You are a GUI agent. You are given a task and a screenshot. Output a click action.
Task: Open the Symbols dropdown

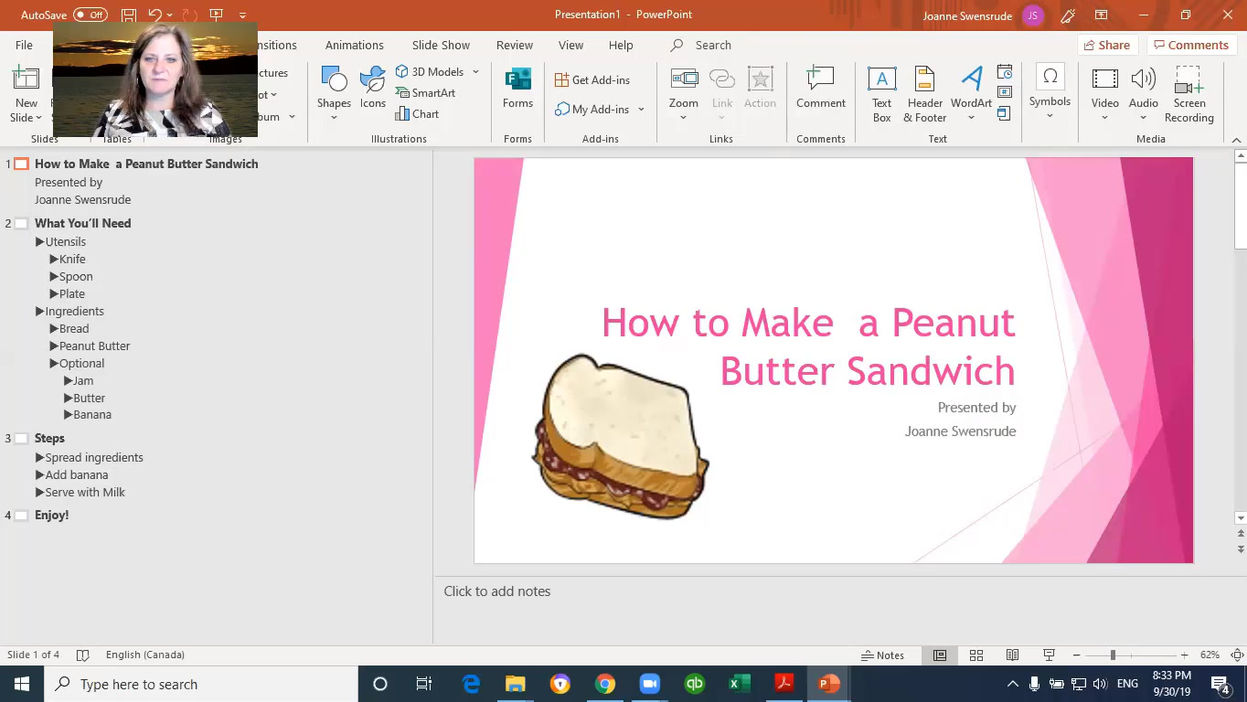(x=1050, y=116)
